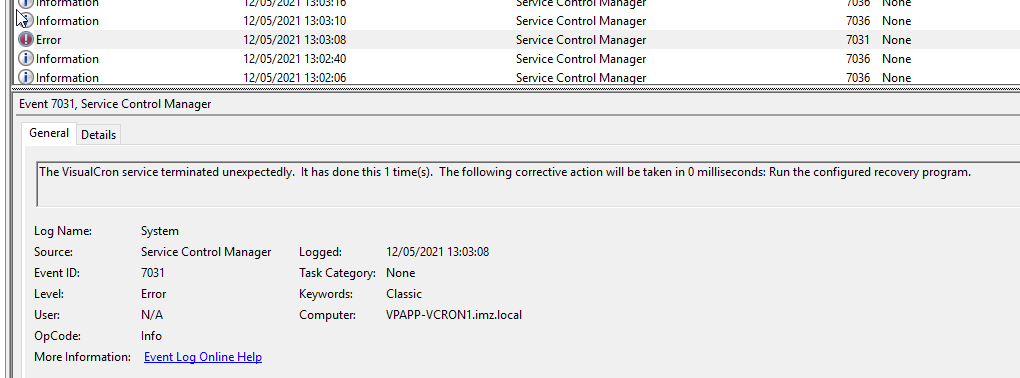Click the None task category in the Error row

pos(896,40)
